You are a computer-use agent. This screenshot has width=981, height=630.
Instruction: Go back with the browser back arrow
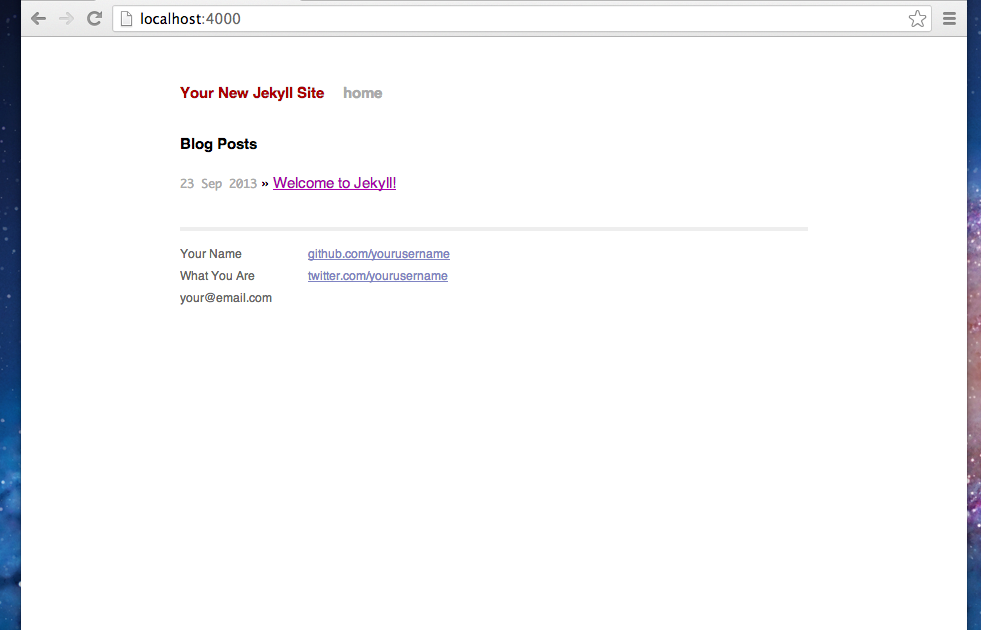click(39, 19)
